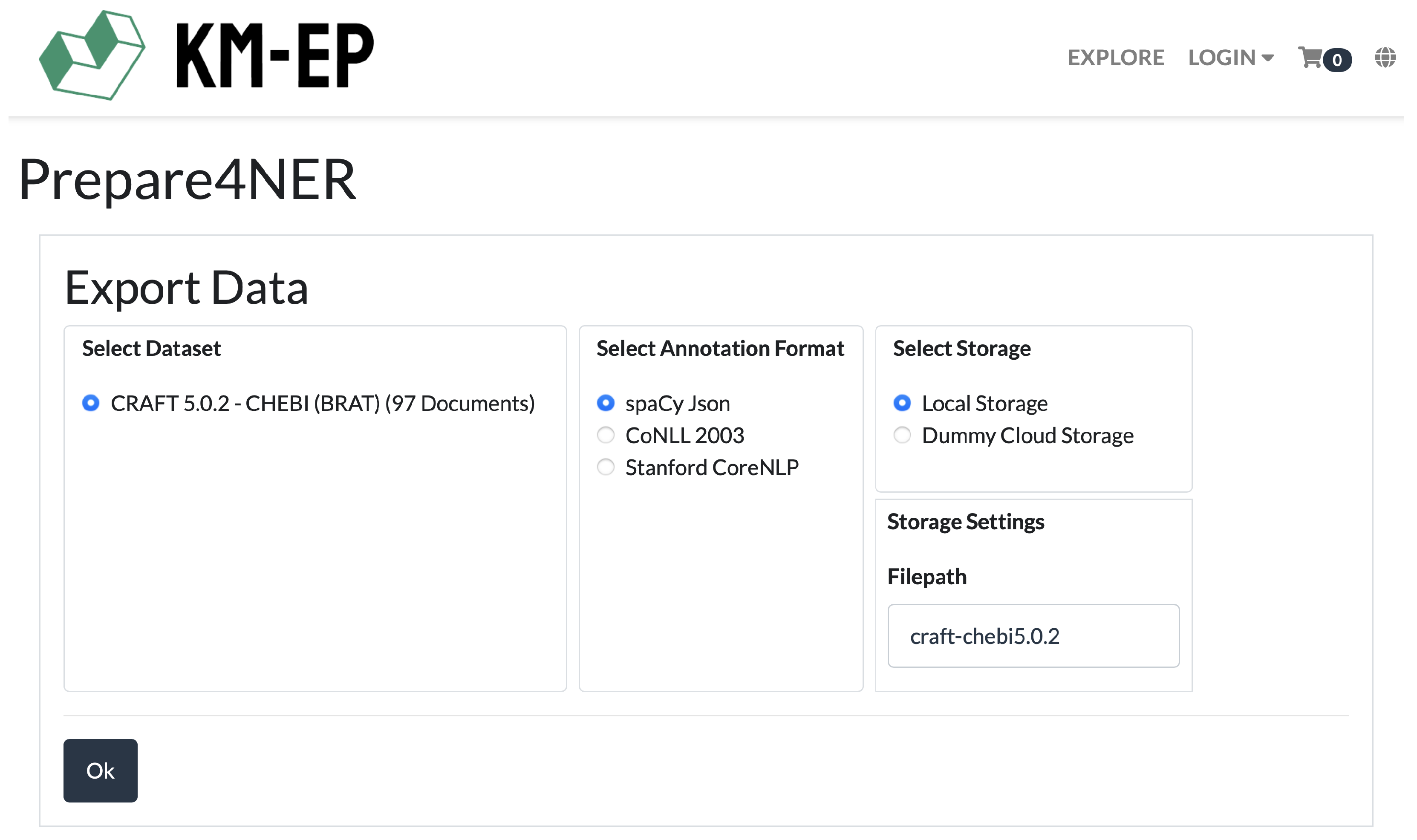Click the CoNLL 2003 label text
This screenshot has width=1417, height=840.
point(685,435)
